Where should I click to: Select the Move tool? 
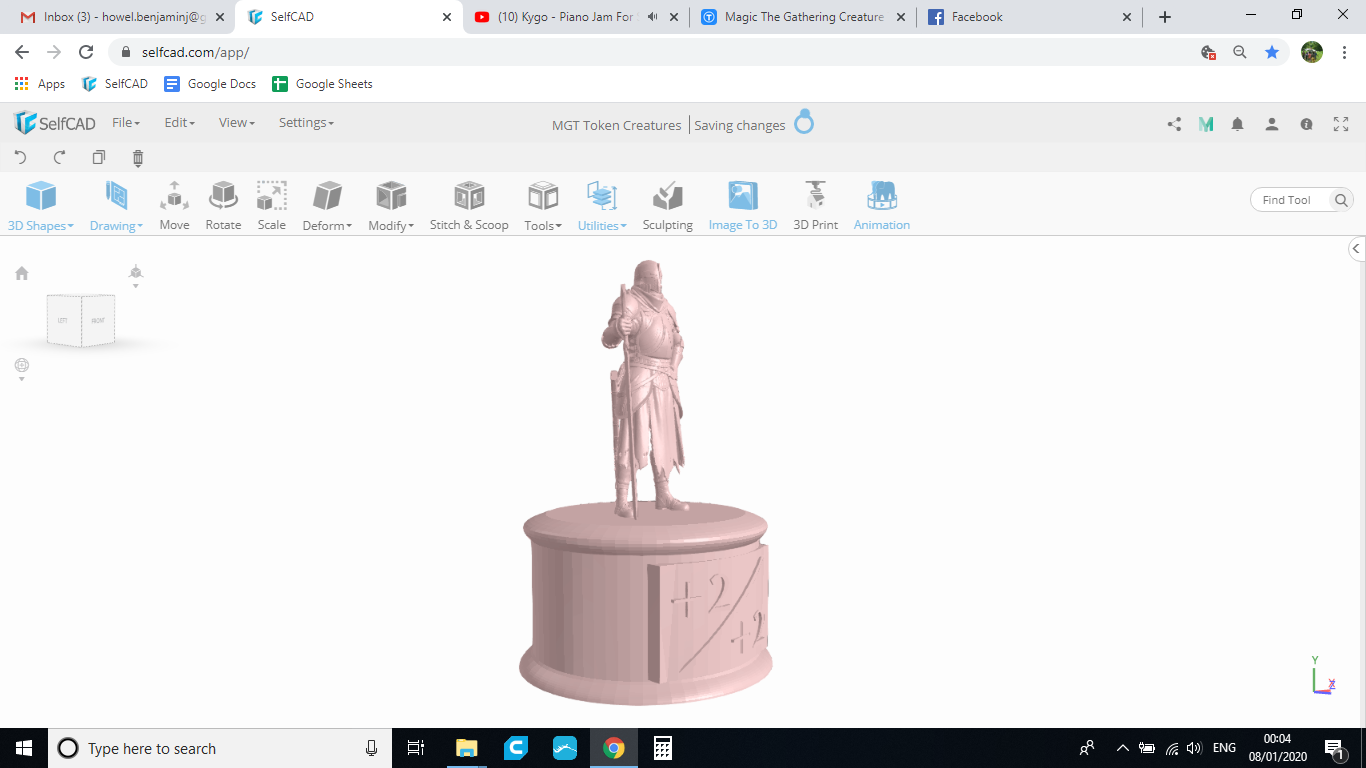pos(174,206)
